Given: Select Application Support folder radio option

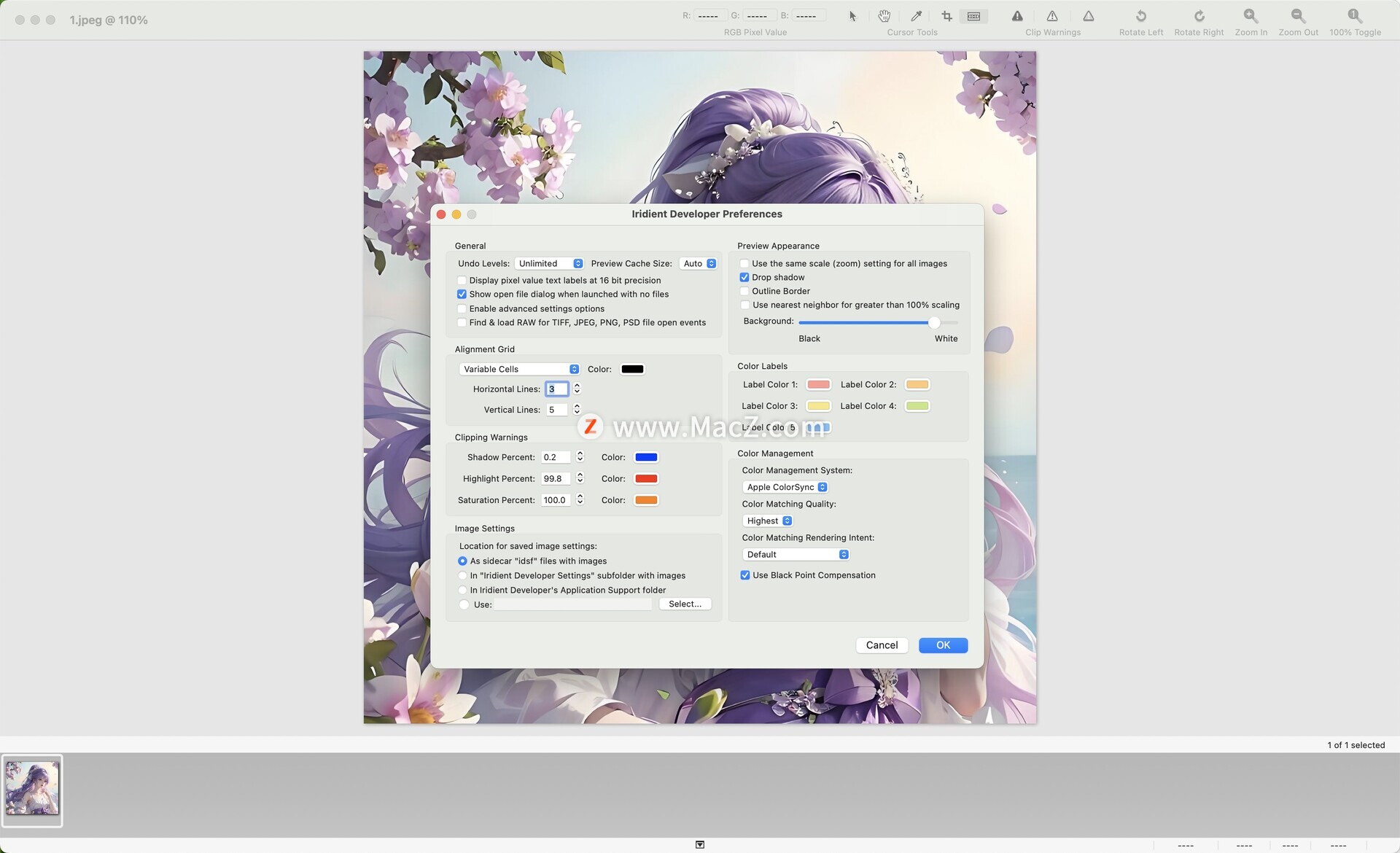Looking at the screenshot, I should [462, 591].
